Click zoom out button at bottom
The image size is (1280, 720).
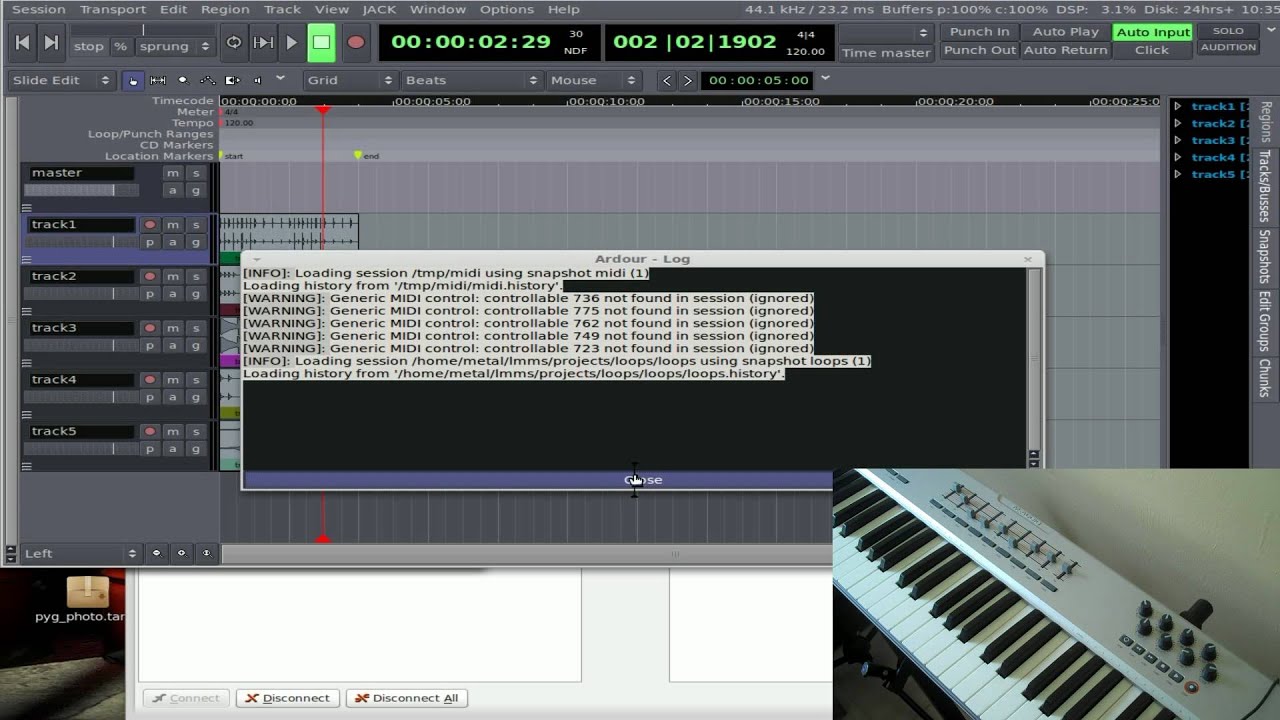pos(156,553)
